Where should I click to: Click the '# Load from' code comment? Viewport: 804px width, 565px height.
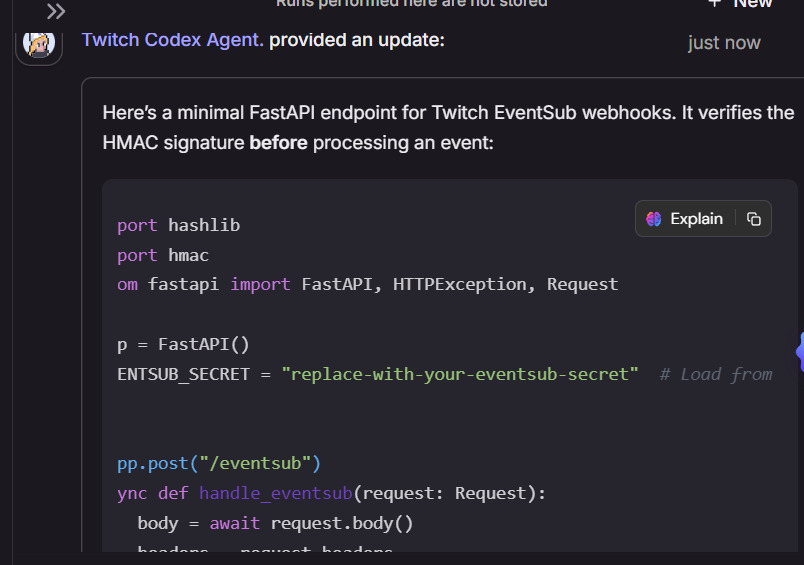click(x=716, y=374)
